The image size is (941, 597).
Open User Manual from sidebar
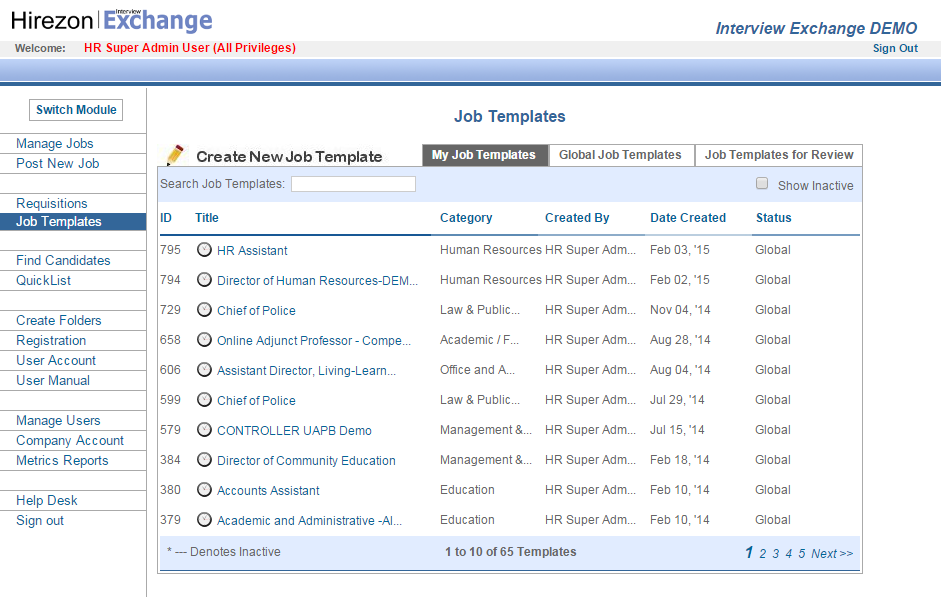pyautogui.click(x=53, y=380)
